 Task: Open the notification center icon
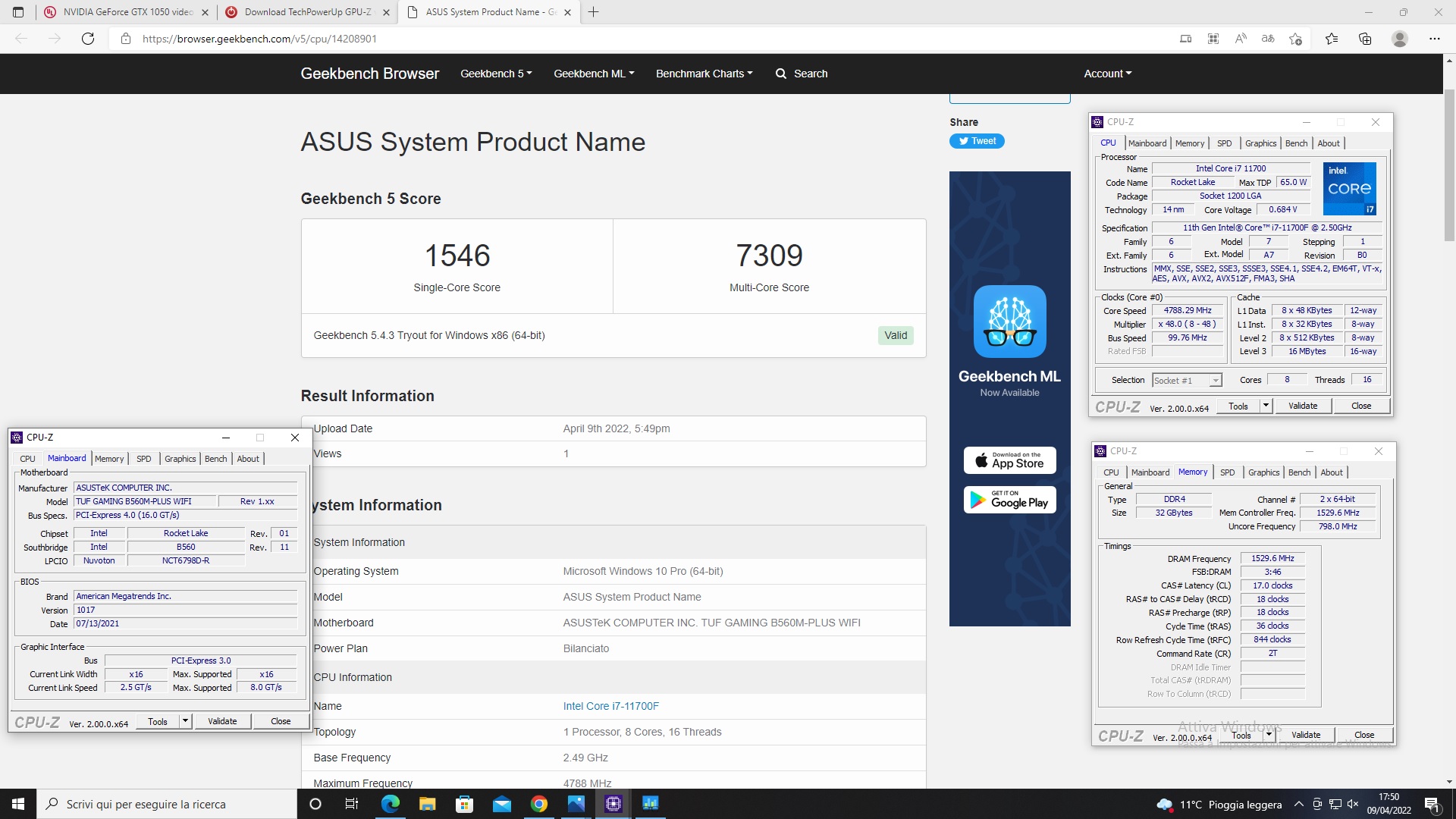[1432, 805]
